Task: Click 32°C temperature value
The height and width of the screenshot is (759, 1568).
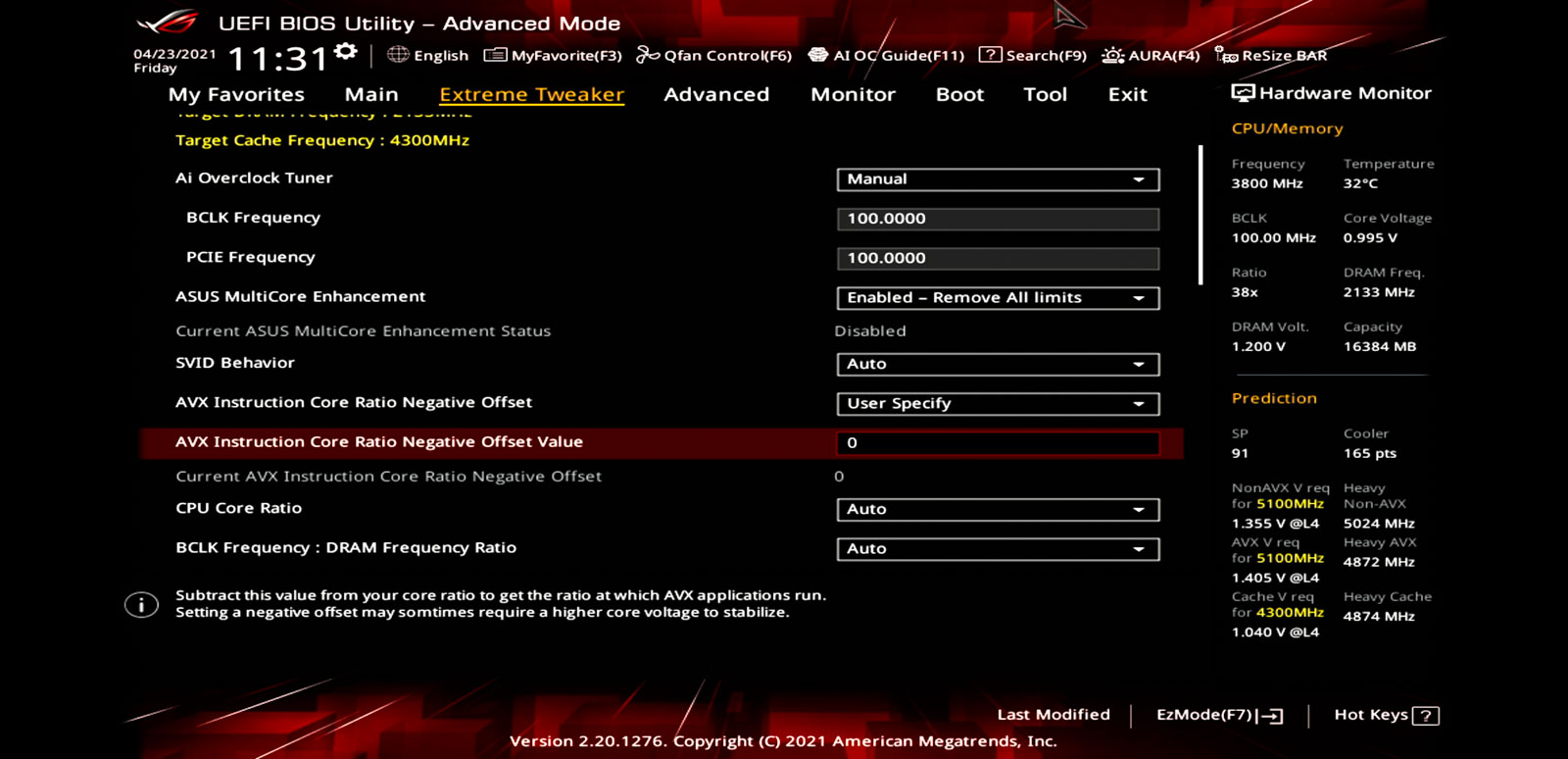Action: [x=1360, y=183]
